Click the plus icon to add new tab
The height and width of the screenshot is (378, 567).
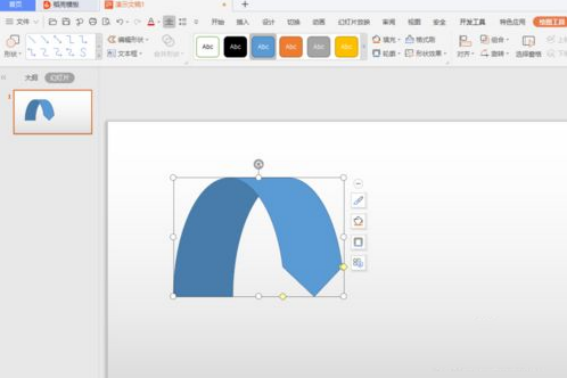(x=245, y=4)
